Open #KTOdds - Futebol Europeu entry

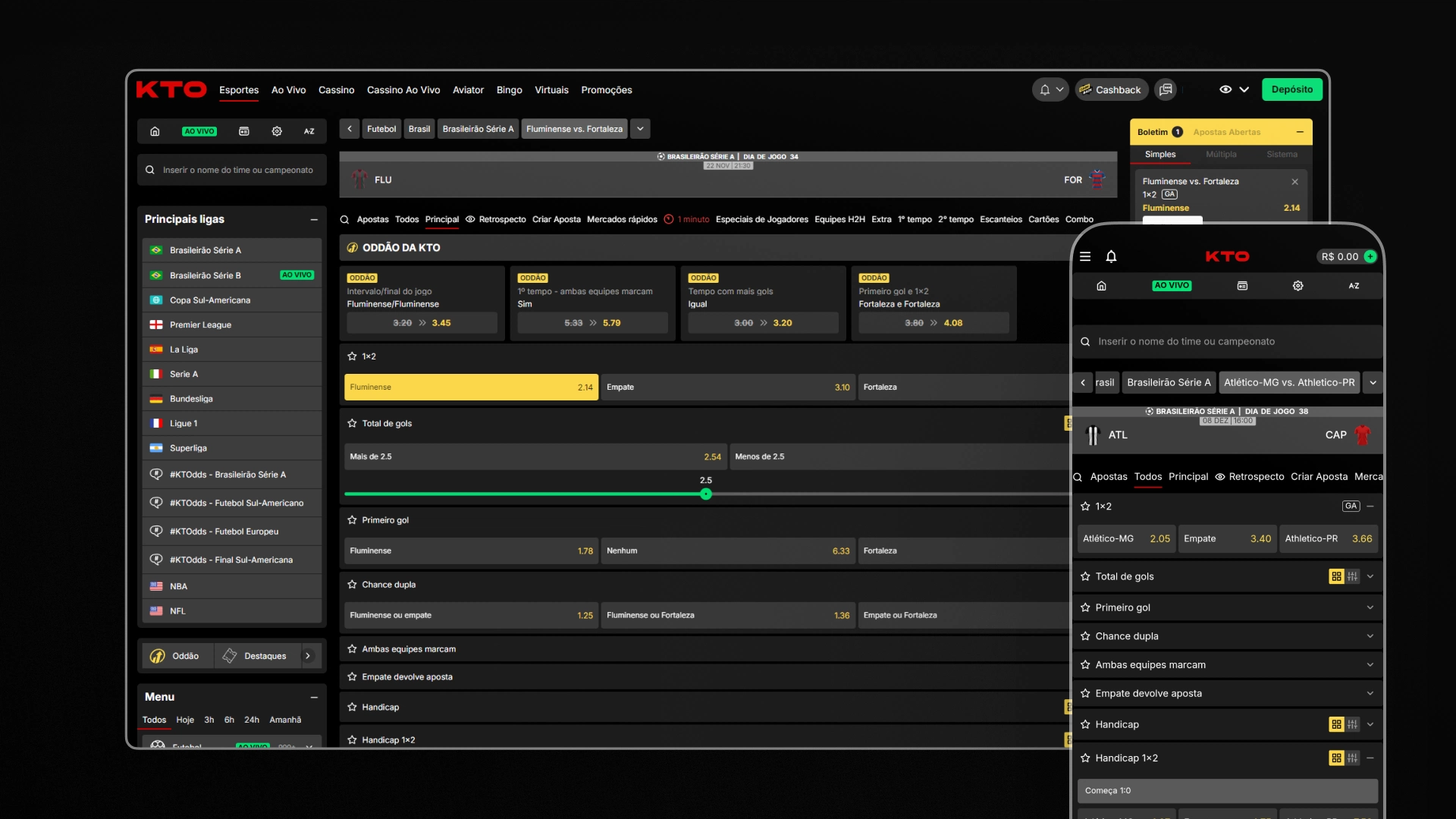click(232, 532)
